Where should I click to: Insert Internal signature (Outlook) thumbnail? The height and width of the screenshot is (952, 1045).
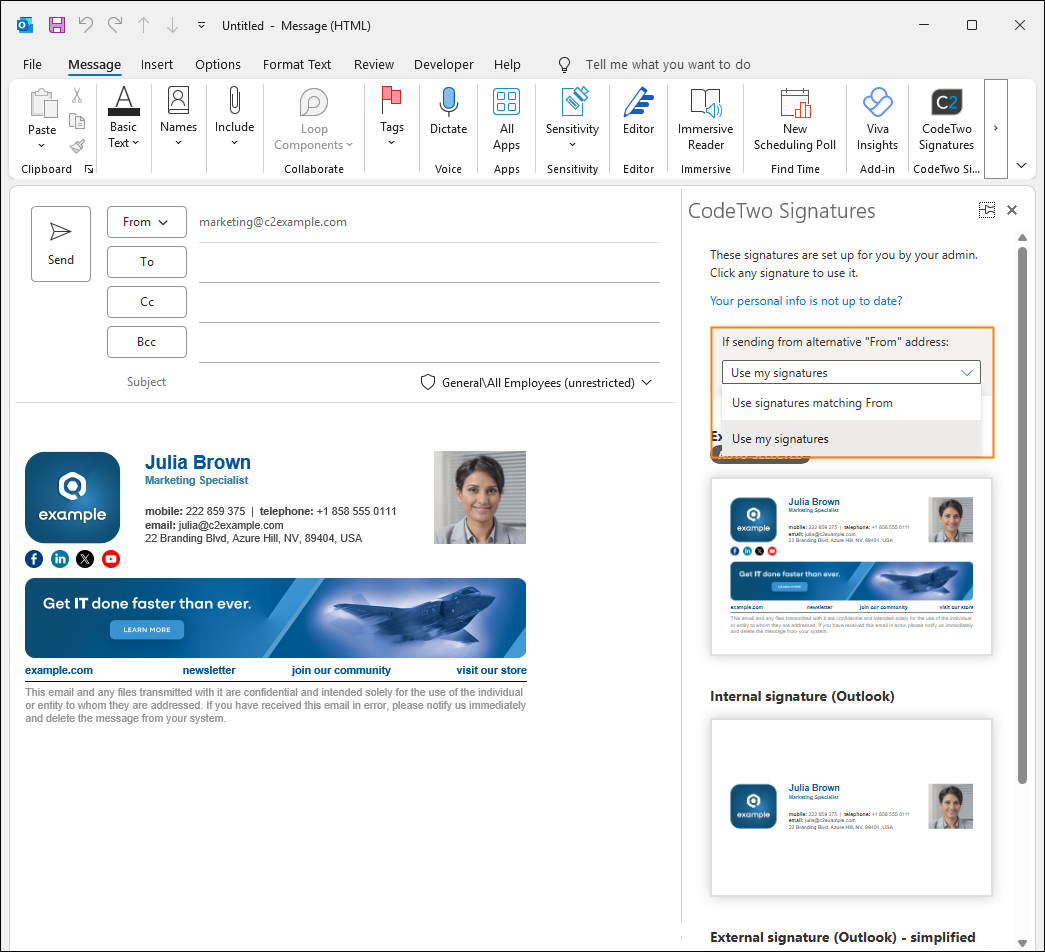coord(851,807)
